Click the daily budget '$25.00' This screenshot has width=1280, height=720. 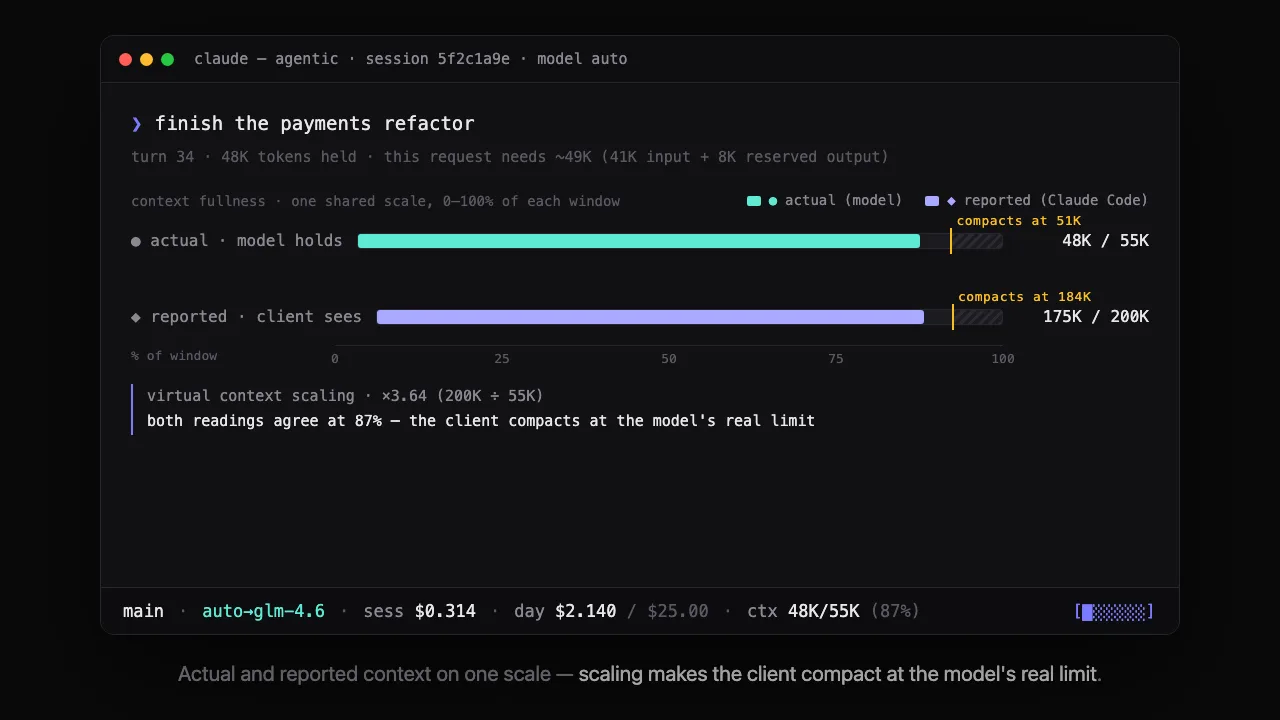coord(678,611)
